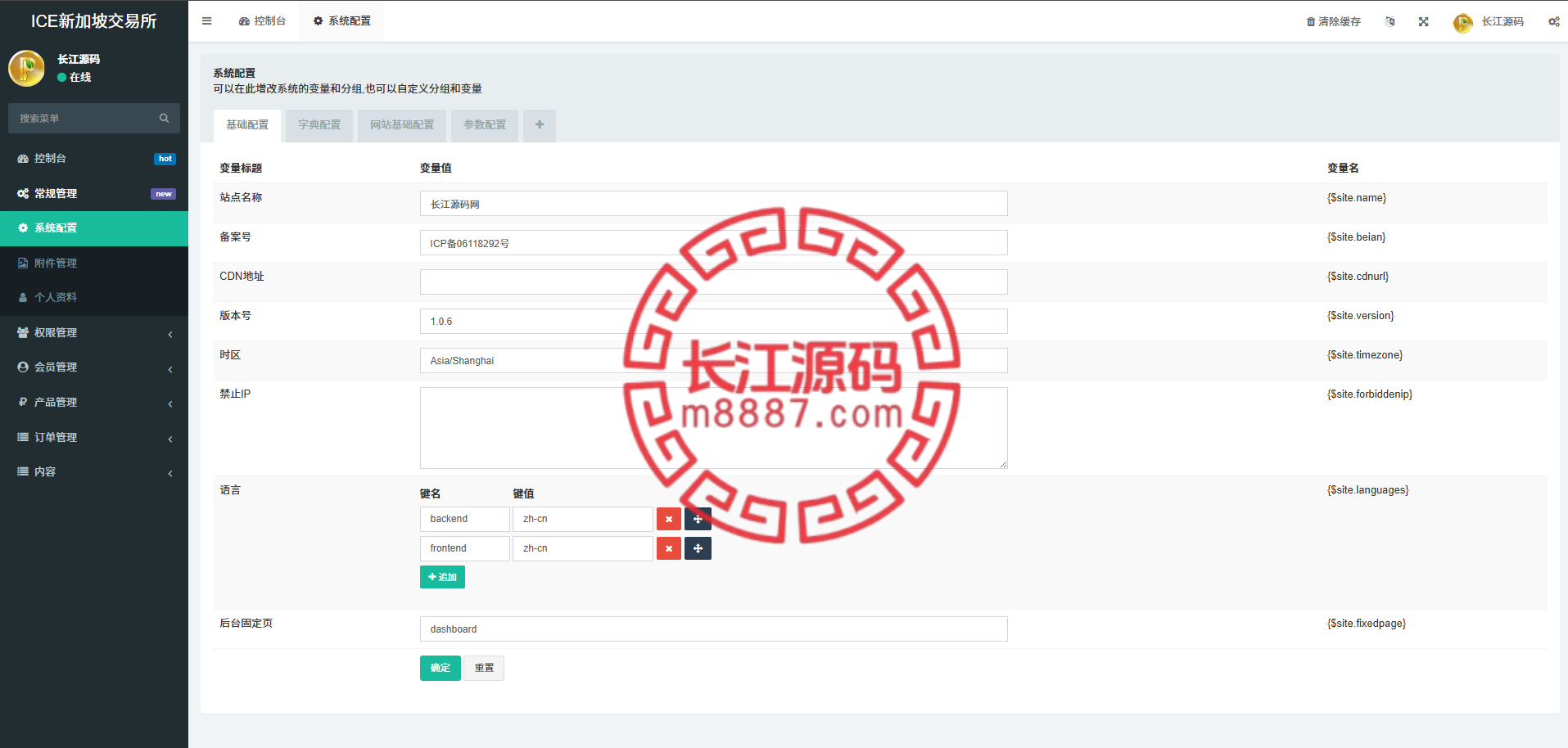The height and width of the screenshot is (748, 1568).
Task: Toggle the sidebar hamburger menu icon
Action: point(206,21)
